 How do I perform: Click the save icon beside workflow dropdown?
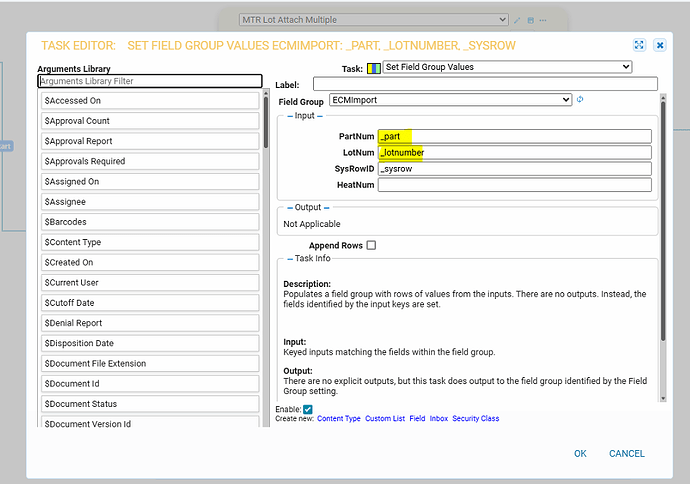pyautogui.click(x=530, y=20)
